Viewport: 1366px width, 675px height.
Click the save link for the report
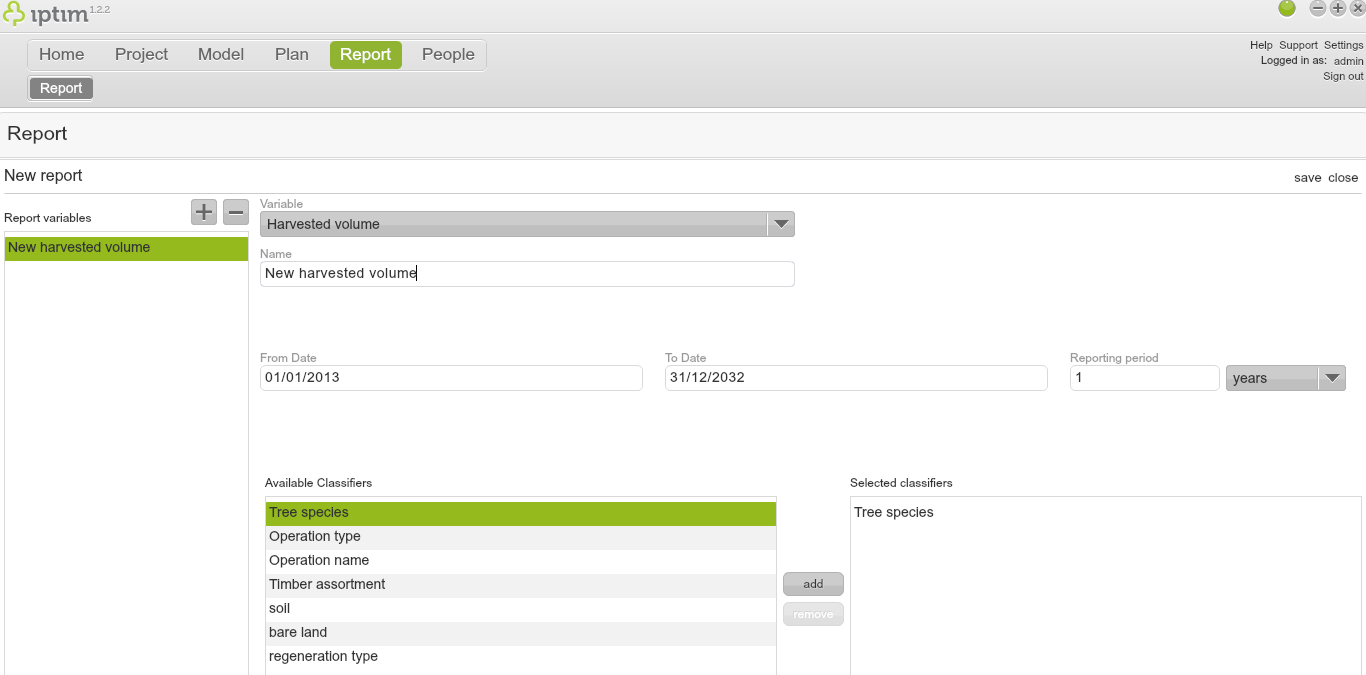[1307, 178]
